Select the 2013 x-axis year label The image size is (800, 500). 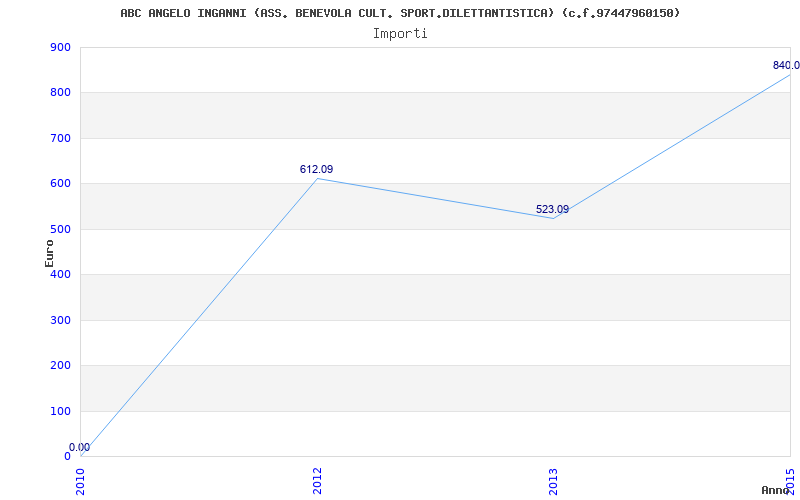tap(554, 481)
